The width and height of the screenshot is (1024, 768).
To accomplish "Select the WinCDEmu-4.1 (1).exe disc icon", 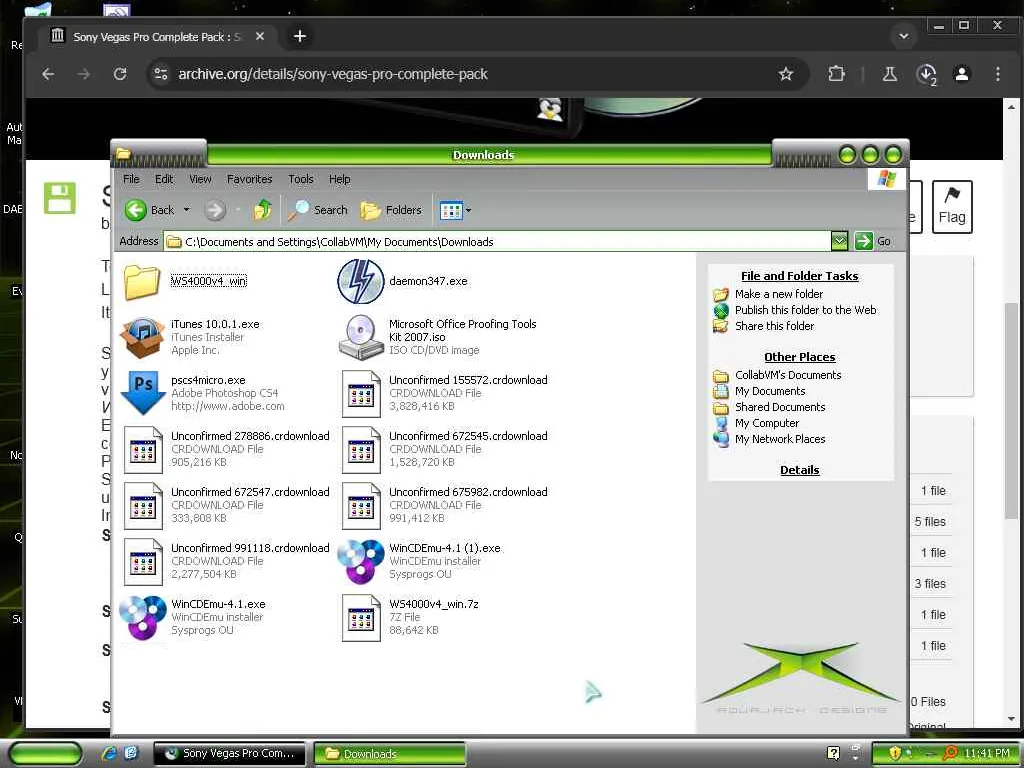I will (360, 561).
